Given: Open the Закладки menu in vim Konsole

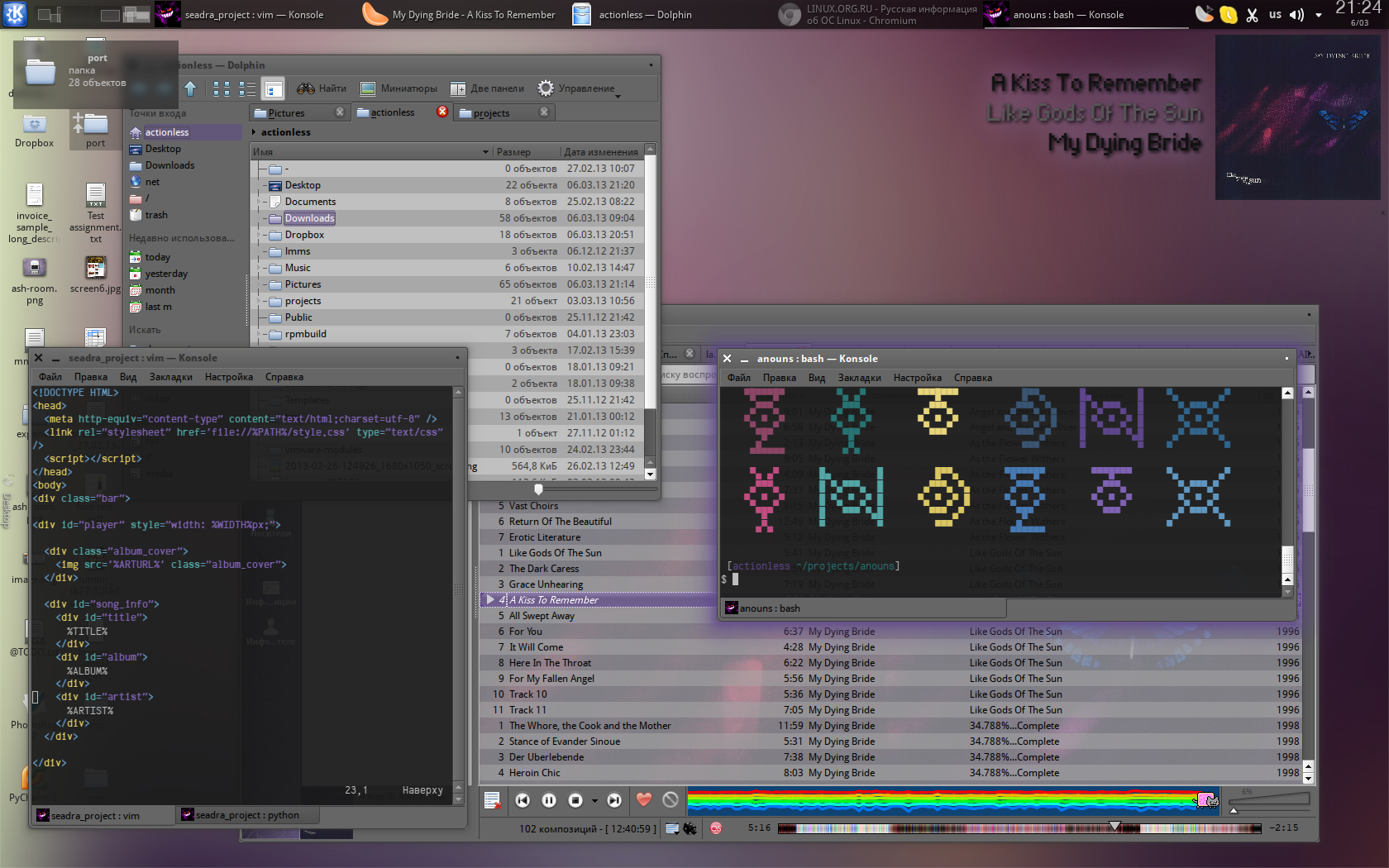Looking at the screenshot, I should [x=171, y=377].
